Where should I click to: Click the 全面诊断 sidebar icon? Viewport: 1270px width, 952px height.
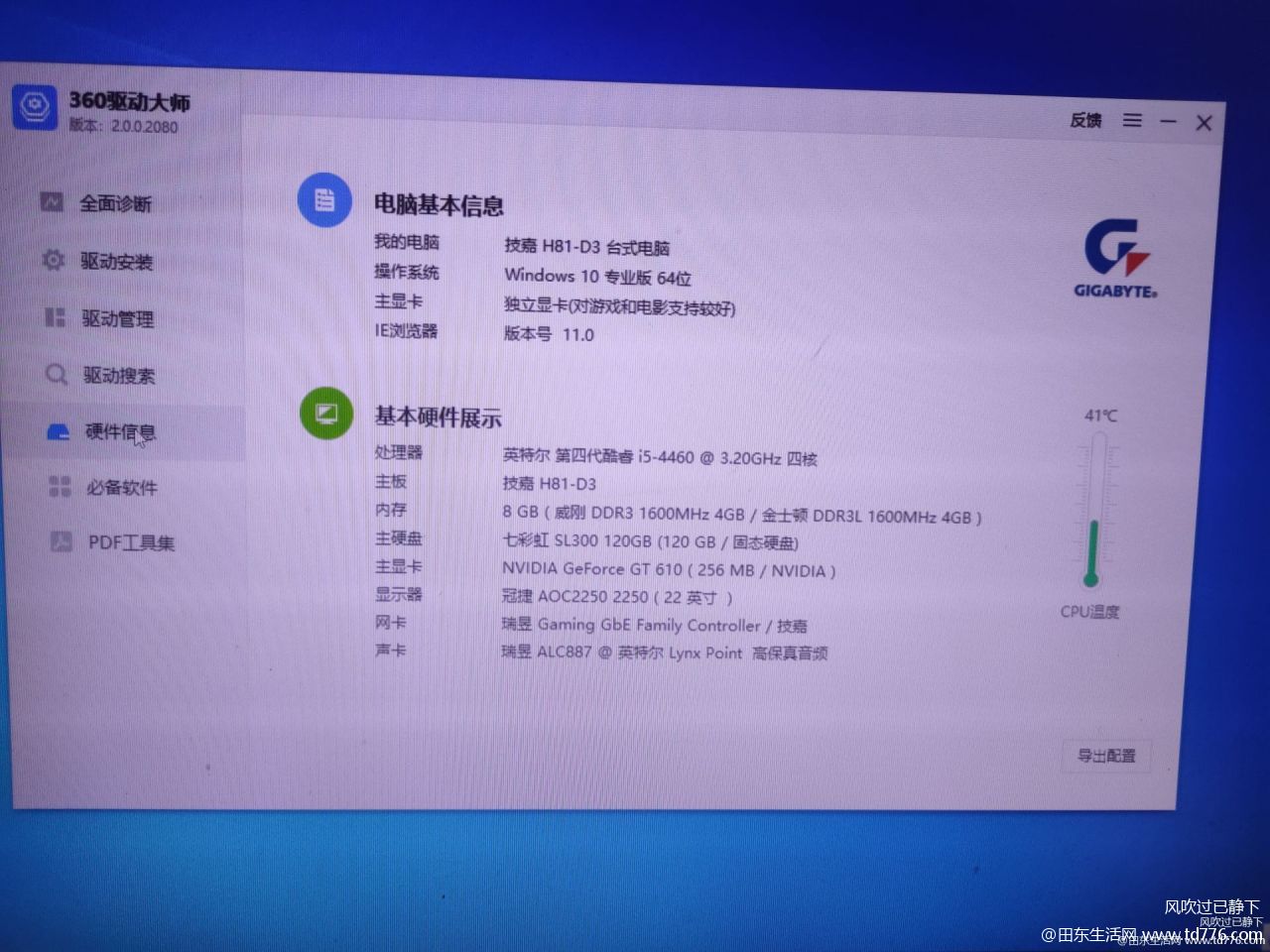(52, 201)
